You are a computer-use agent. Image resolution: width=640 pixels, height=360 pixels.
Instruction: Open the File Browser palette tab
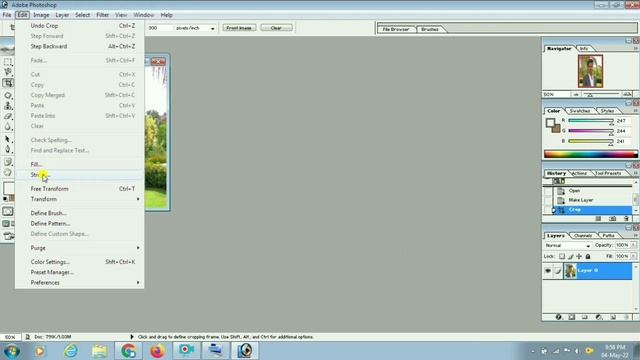coord(396,29)
